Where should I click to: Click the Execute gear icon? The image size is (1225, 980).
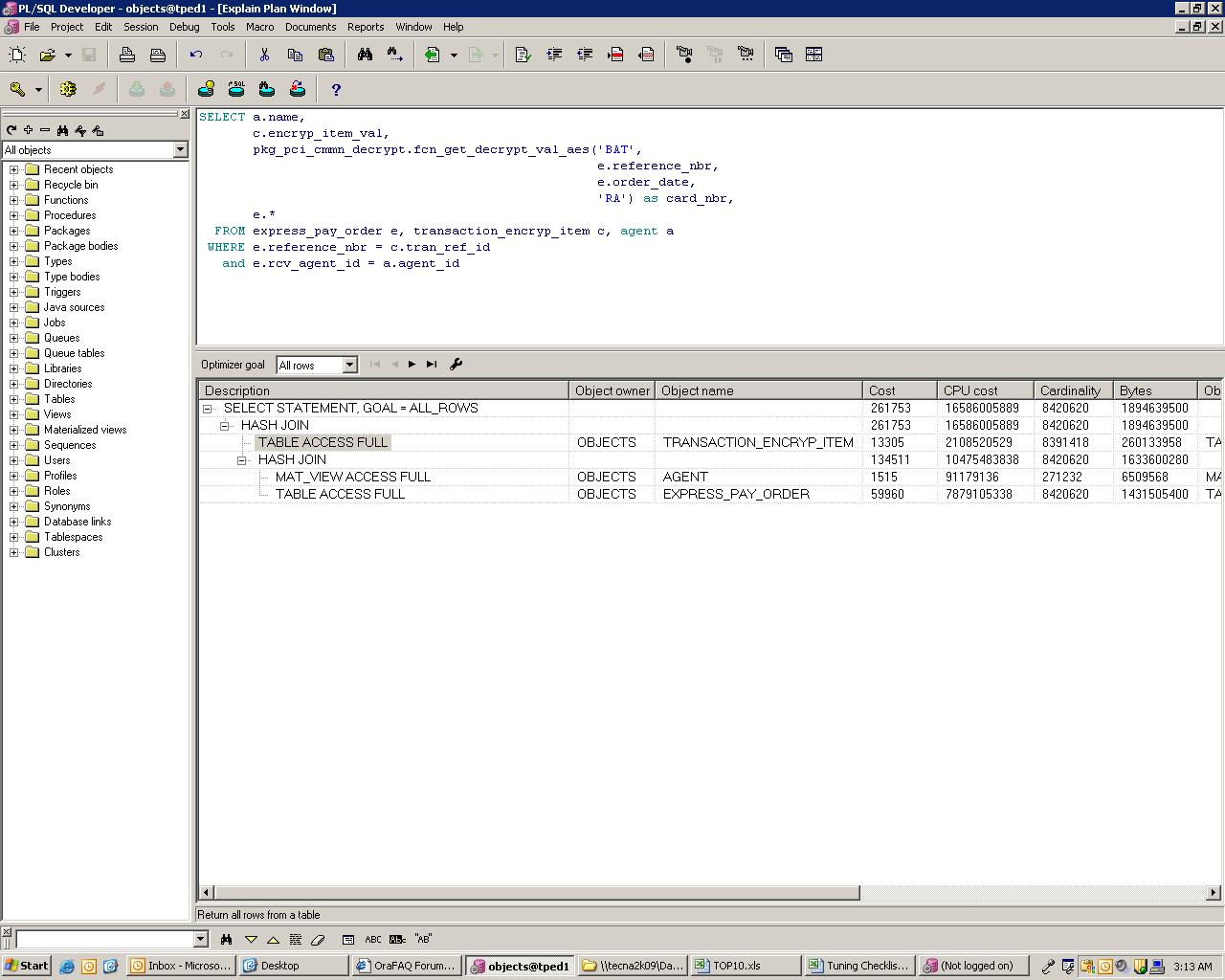point(68,89)
